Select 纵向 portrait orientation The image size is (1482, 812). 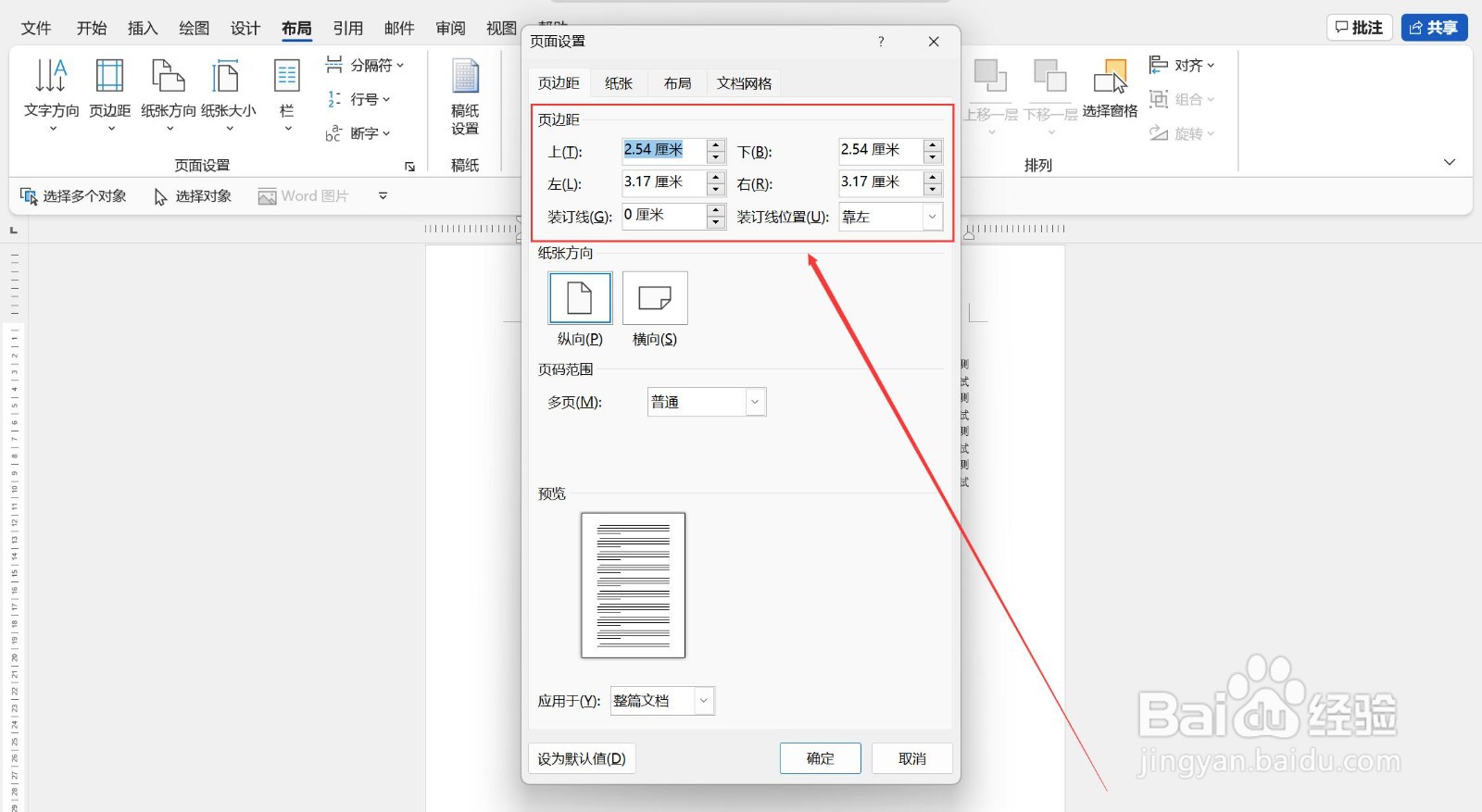(x=580, y=298)
